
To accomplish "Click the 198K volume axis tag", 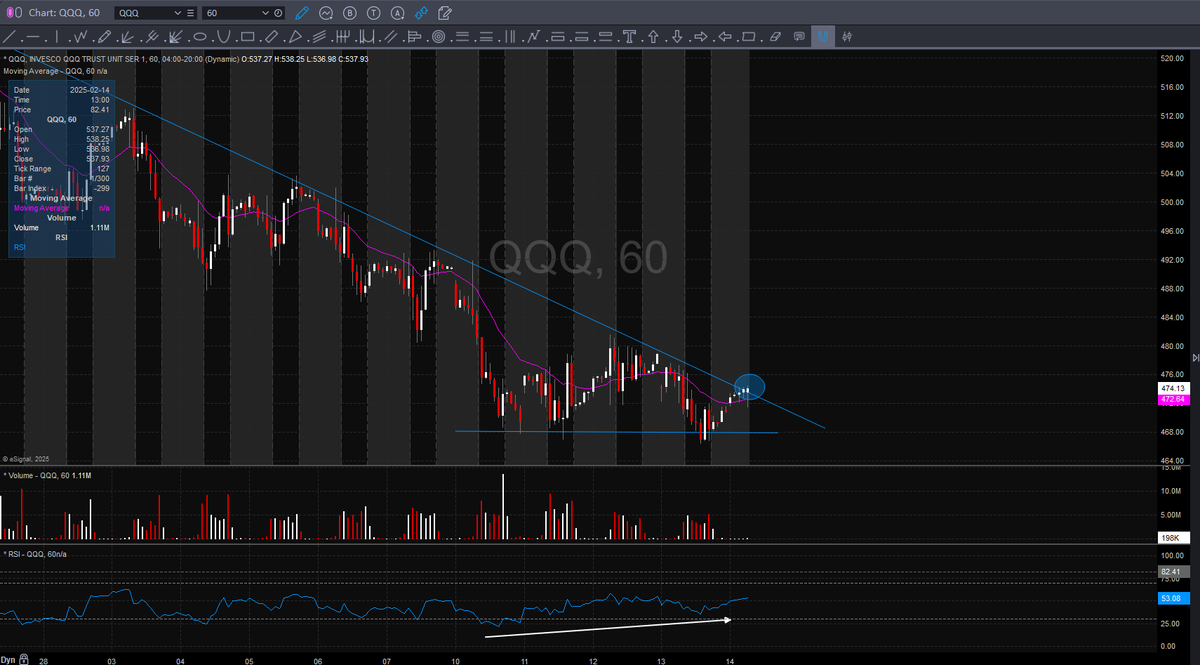I will click(x=1172, y=538).
